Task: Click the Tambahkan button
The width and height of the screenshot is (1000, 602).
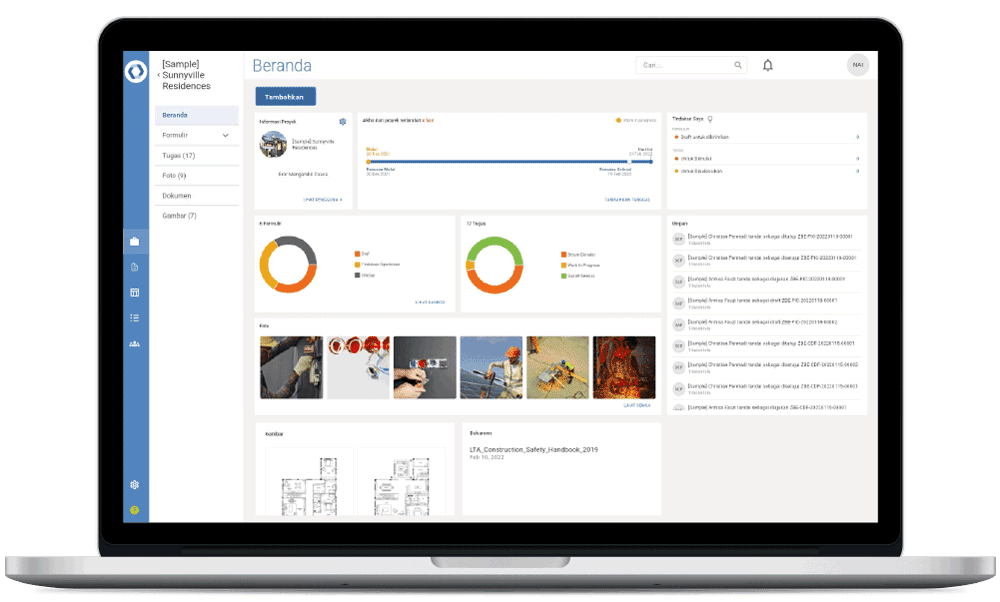Action: pos(285,95)
